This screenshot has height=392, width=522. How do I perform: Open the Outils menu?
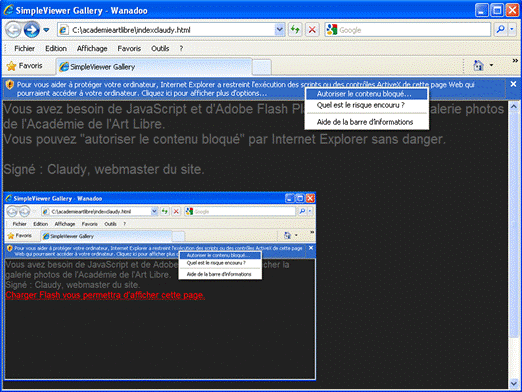(x=160, y=49)
